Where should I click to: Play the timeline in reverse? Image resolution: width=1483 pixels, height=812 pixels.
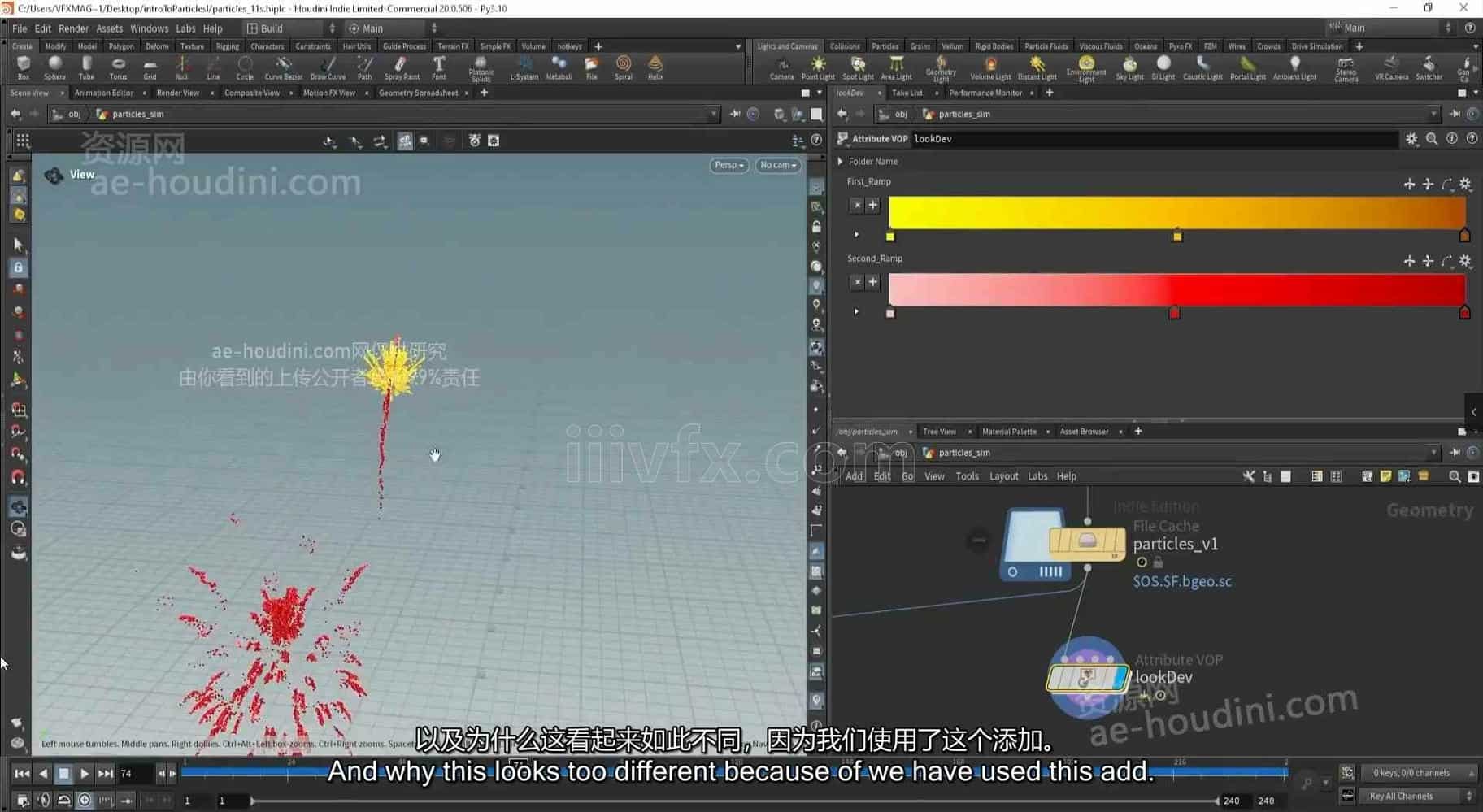(43, 774)
